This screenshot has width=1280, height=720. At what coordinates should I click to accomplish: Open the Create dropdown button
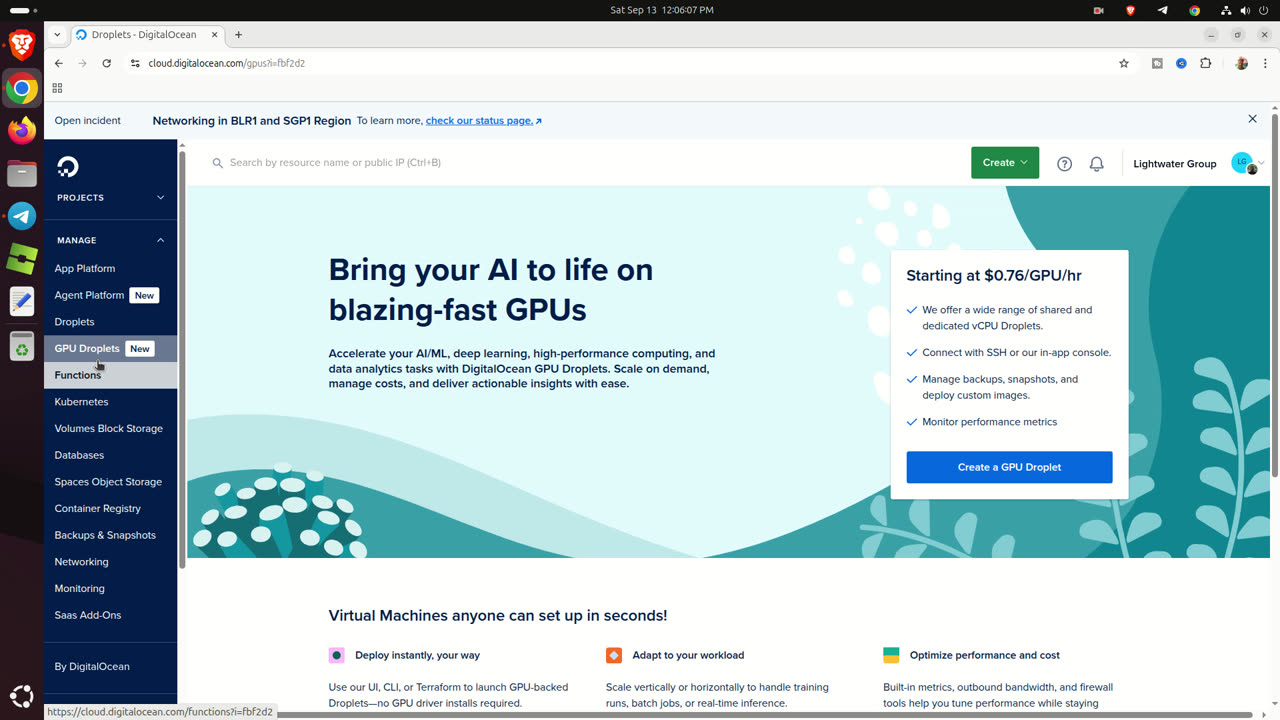(x=1005, y=163)
